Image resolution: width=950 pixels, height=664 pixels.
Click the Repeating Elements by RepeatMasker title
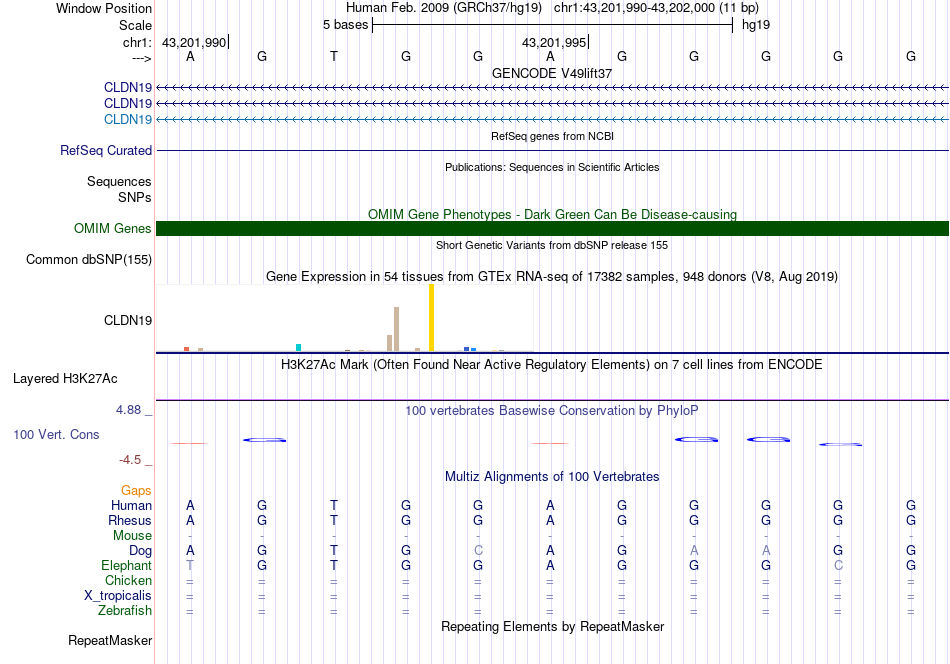pos(552,626)
